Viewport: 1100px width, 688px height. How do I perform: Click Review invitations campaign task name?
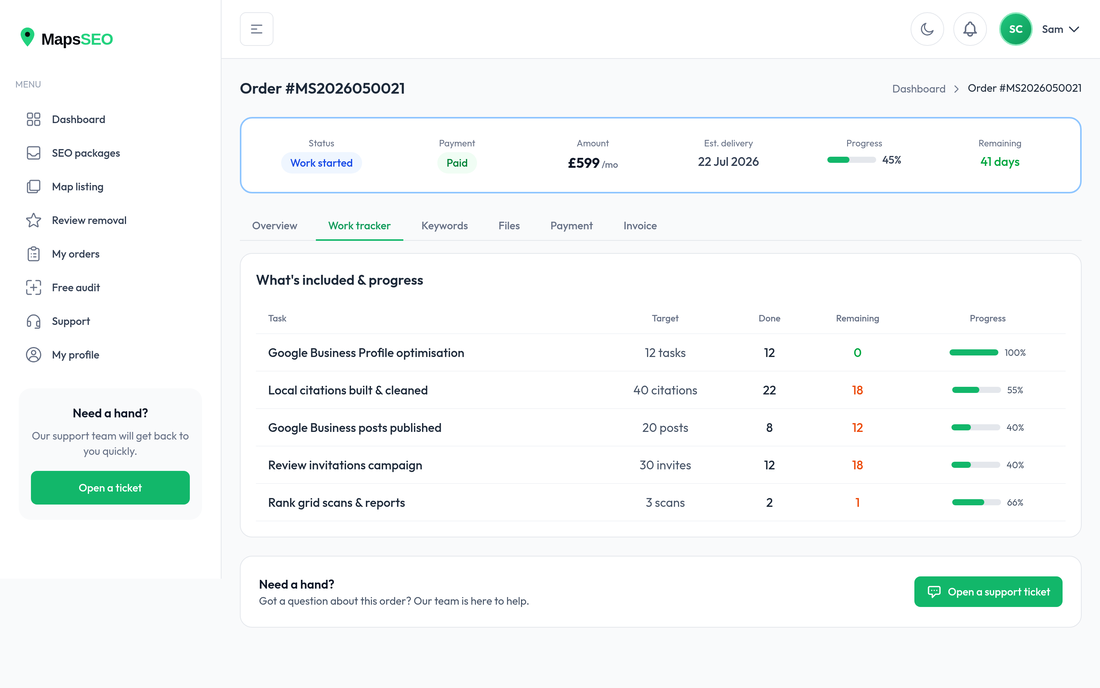pos(345,465)
